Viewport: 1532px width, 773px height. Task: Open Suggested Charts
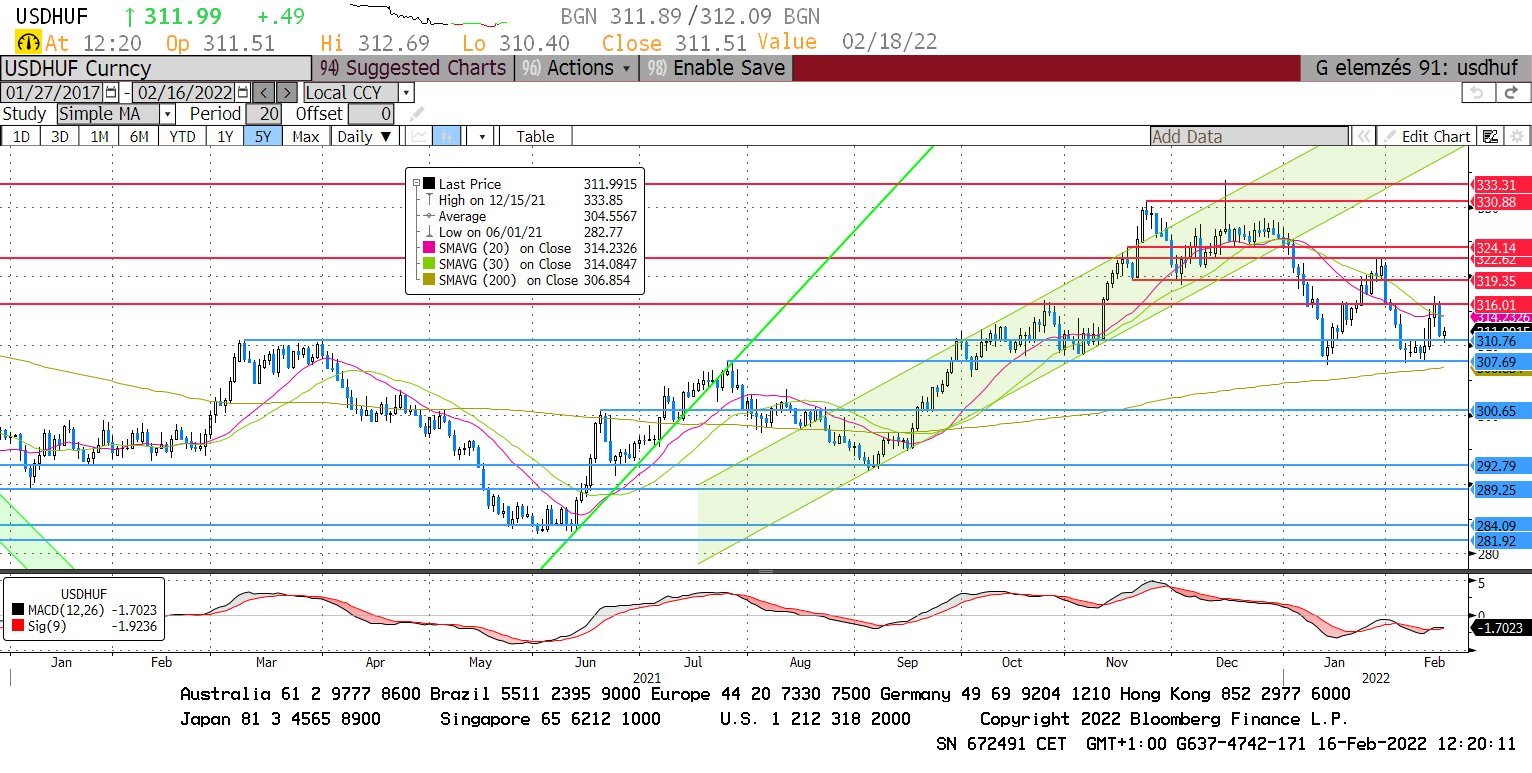[412, 68]
